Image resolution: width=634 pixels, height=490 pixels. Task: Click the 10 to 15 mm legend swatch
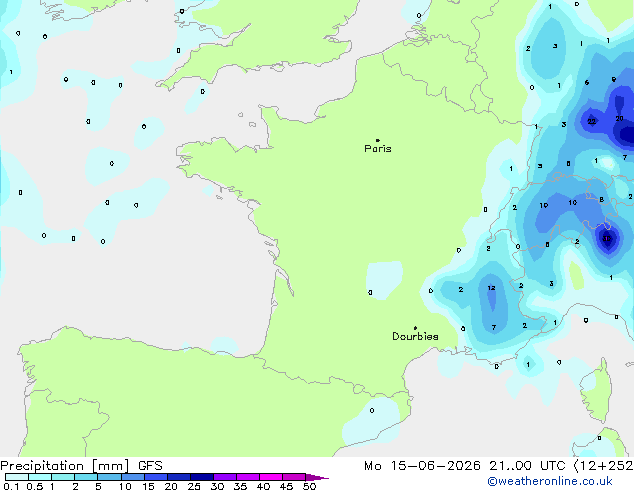[133, 477]
